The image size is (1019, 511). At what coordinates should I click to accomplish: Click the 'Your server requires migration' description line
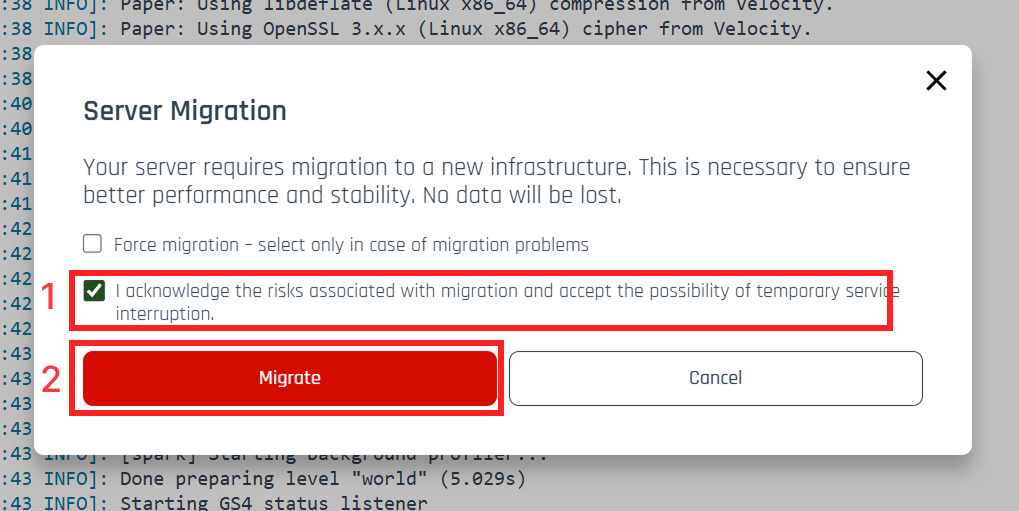(x=496, y=167)
